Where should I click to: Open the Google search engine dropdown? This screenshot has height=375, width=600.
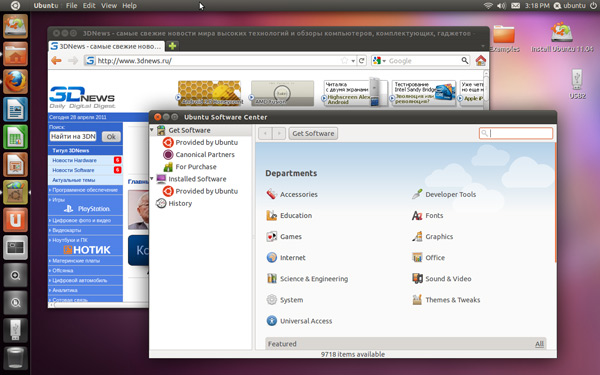(379, 60)
